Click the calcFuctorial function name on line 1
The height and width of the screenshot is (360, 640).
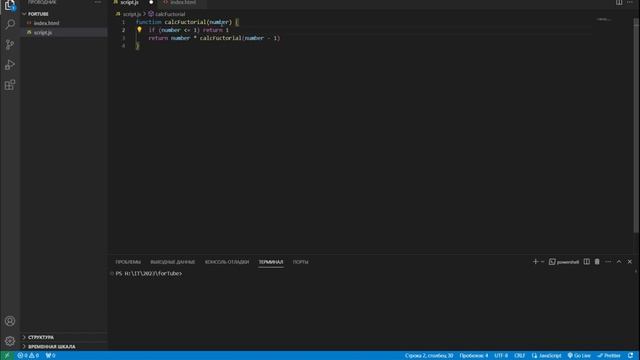click(x=185, y=22)
